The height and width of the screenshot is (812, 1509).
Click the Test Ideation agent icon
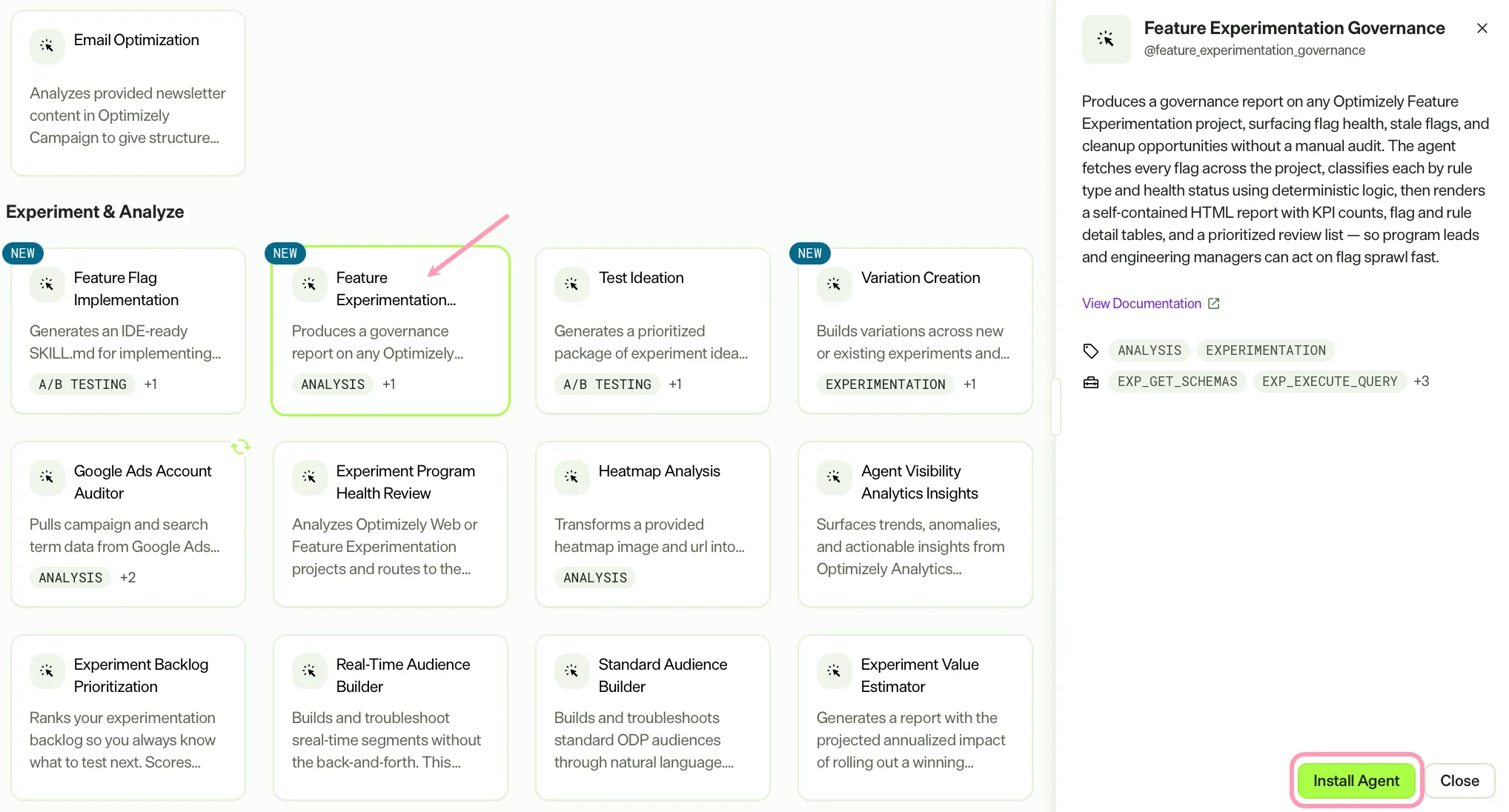point(571,284)
